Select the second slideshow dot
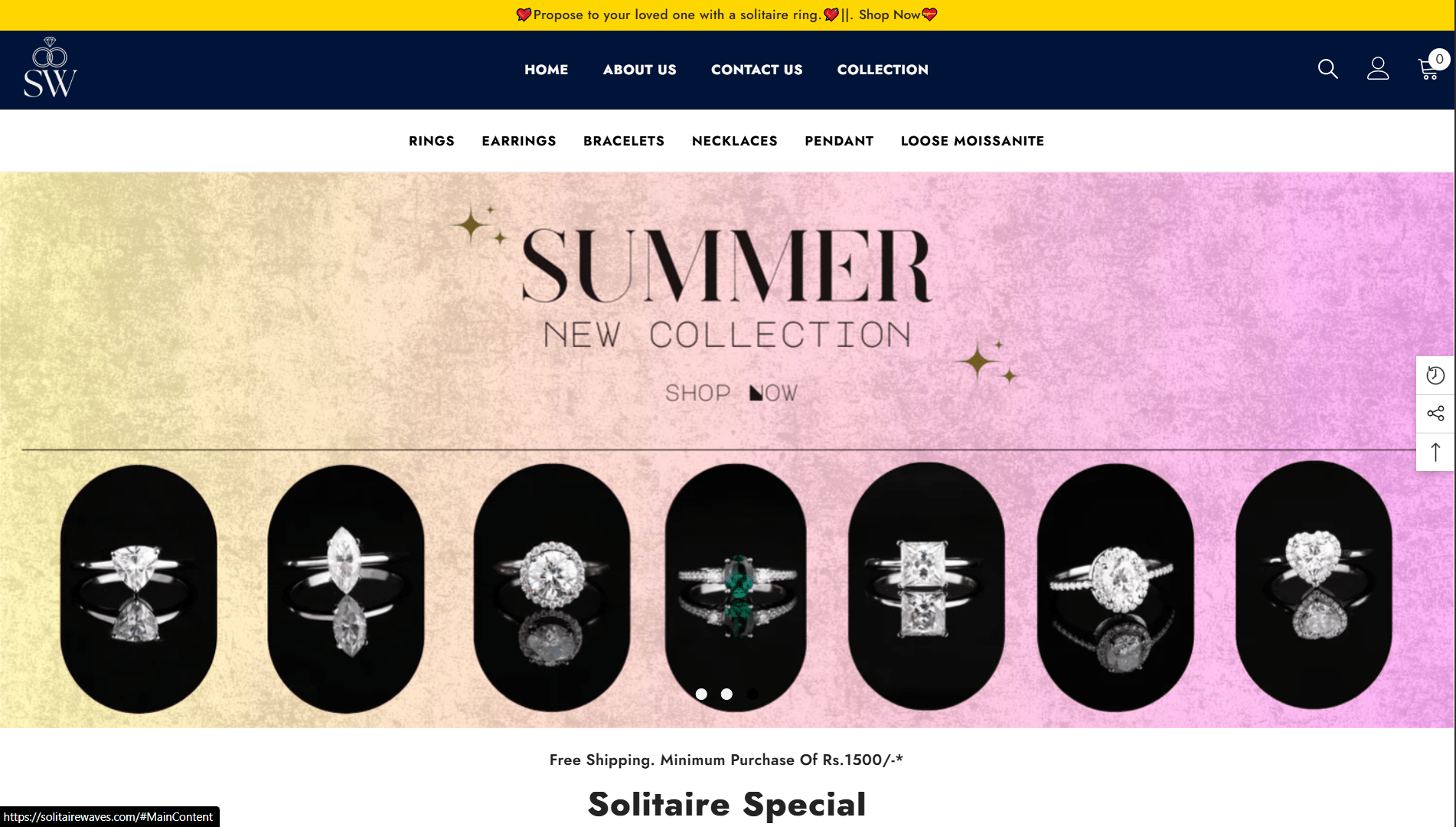This screenshot has width=1456, height=827. (x=726, y=694)
